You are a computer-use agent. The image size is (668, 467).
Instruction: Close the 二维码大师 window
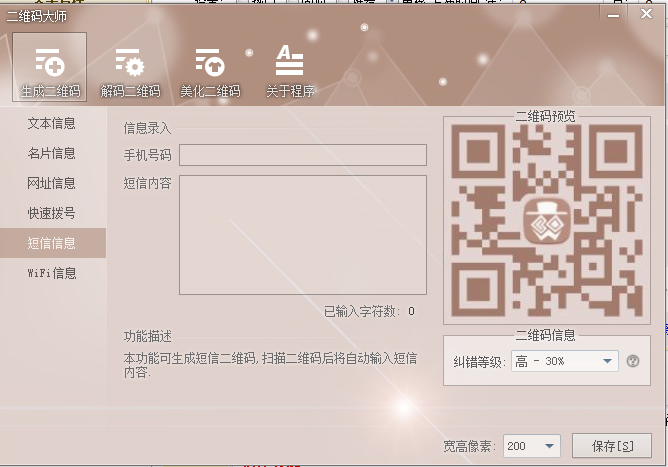[x=645, y=13]
